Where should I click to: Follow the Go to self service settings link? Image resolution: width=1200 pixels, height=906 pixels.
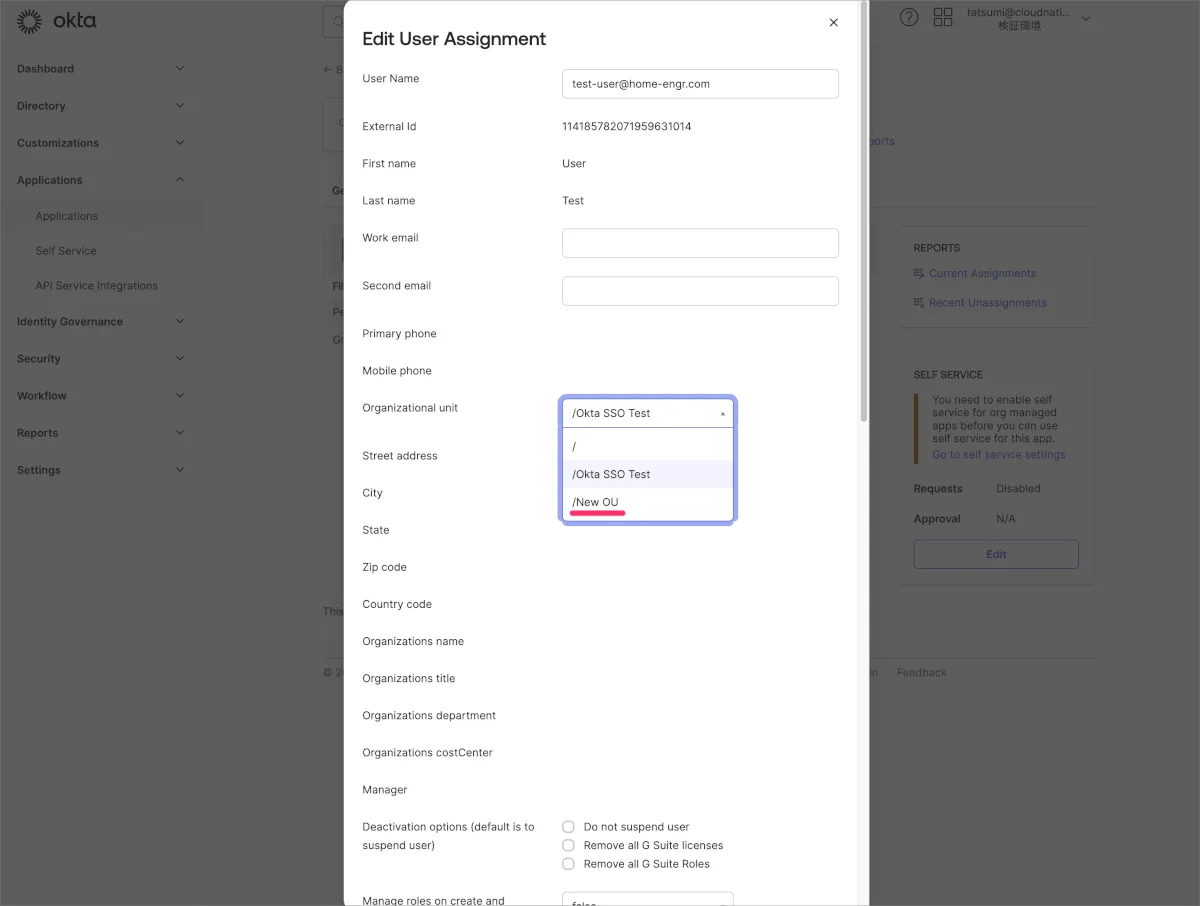999,455
